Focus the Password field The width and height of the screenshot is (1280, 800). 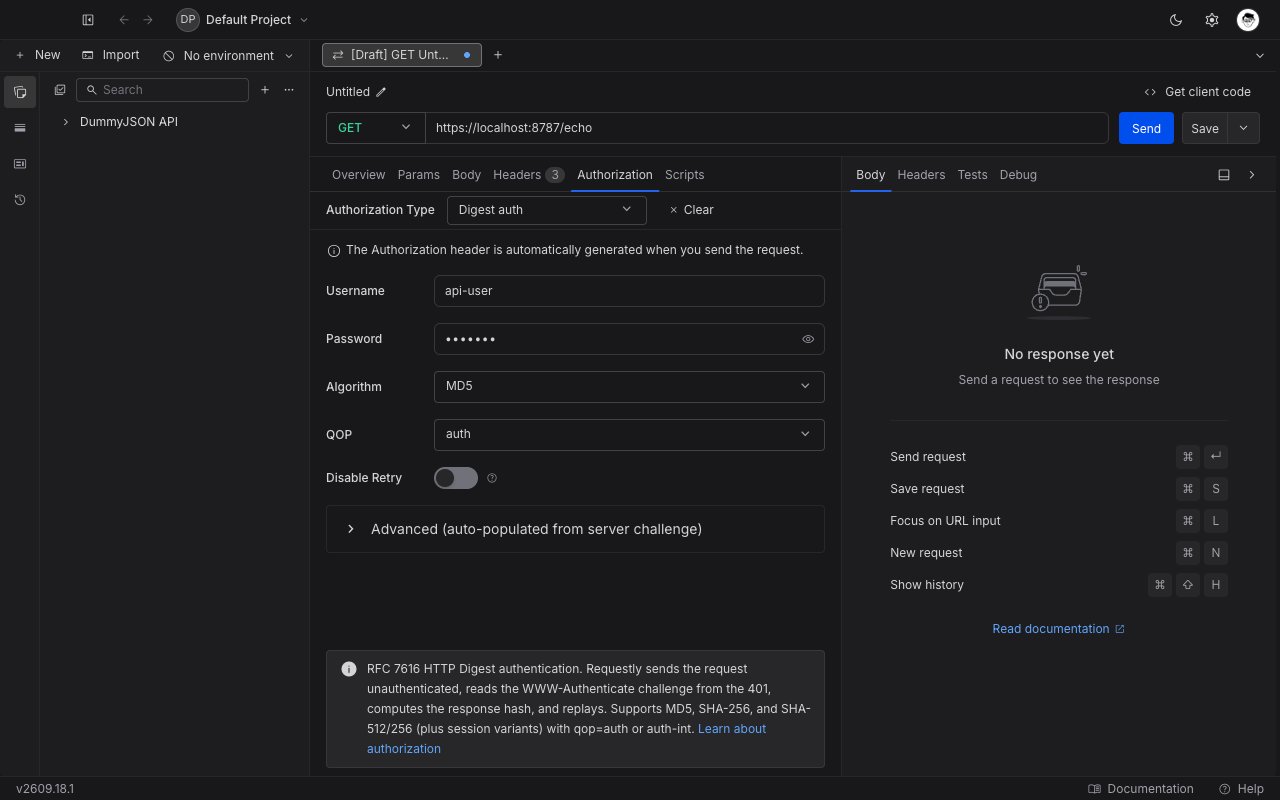tap(629, 339)
